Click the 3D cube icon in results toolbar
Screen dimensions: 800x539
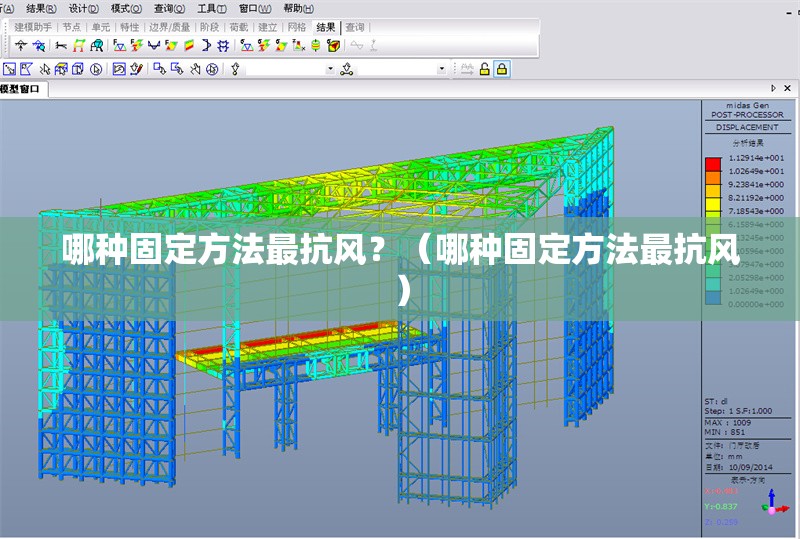click(333, 45)
